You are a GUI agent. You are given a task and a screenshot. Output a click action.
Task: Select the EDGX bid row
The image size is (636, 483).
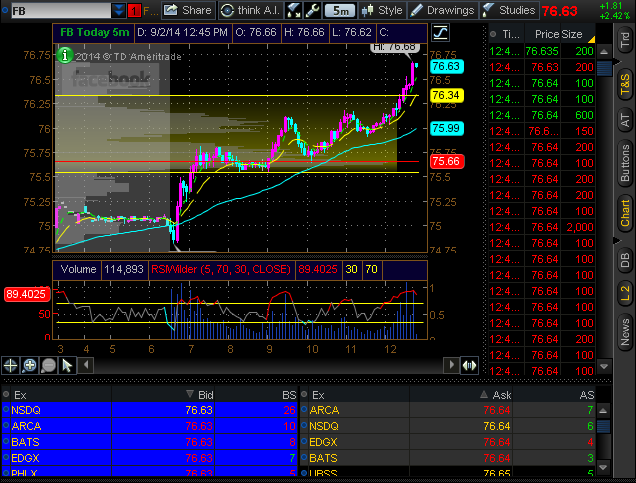[149, 458]
